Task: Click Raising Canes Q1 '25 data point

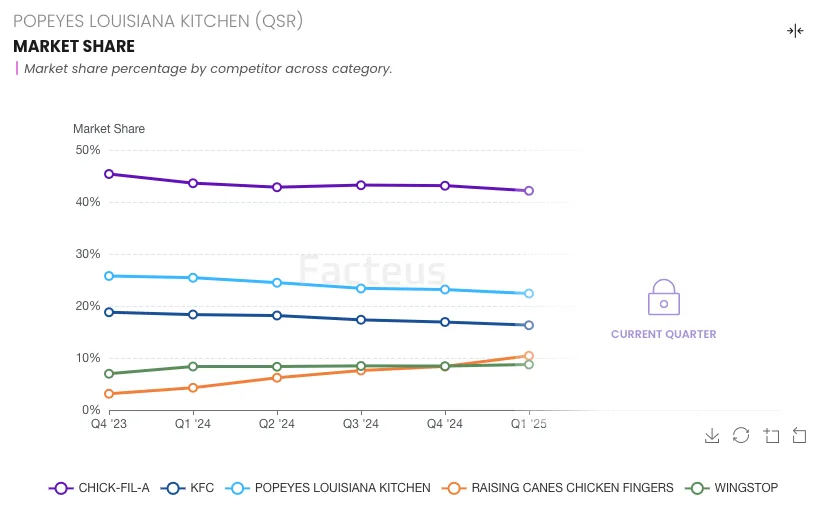Action: coord(529,356)
